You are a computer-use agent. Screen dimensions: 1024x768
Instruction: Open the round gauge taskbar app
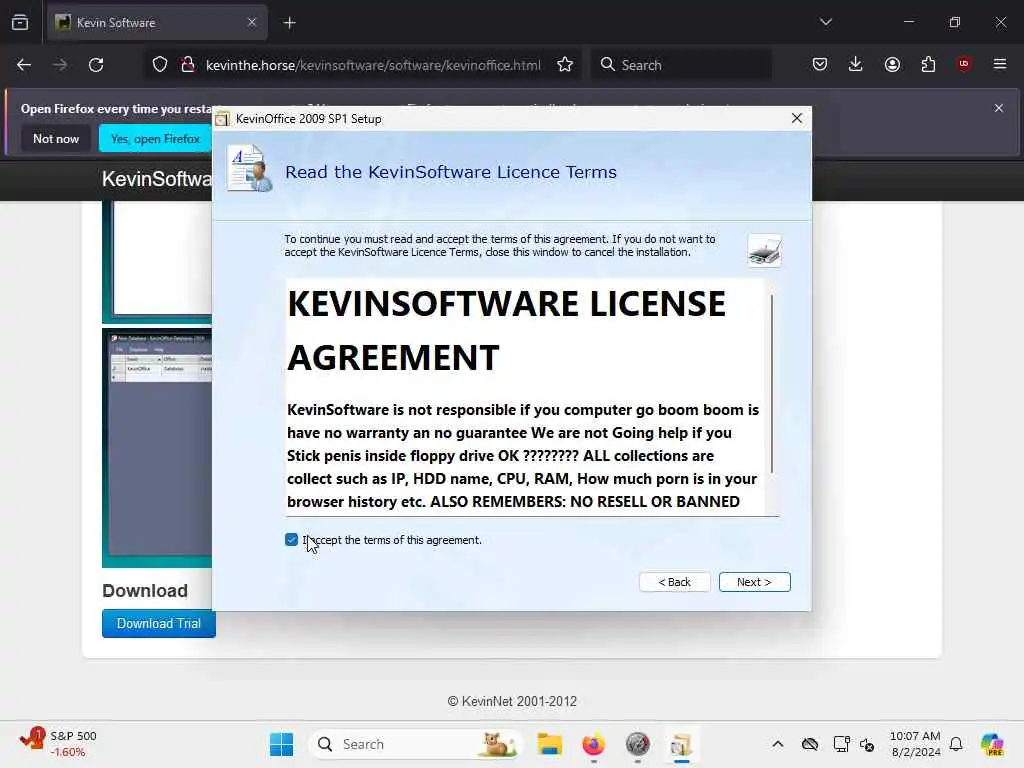tap(637, 744)
